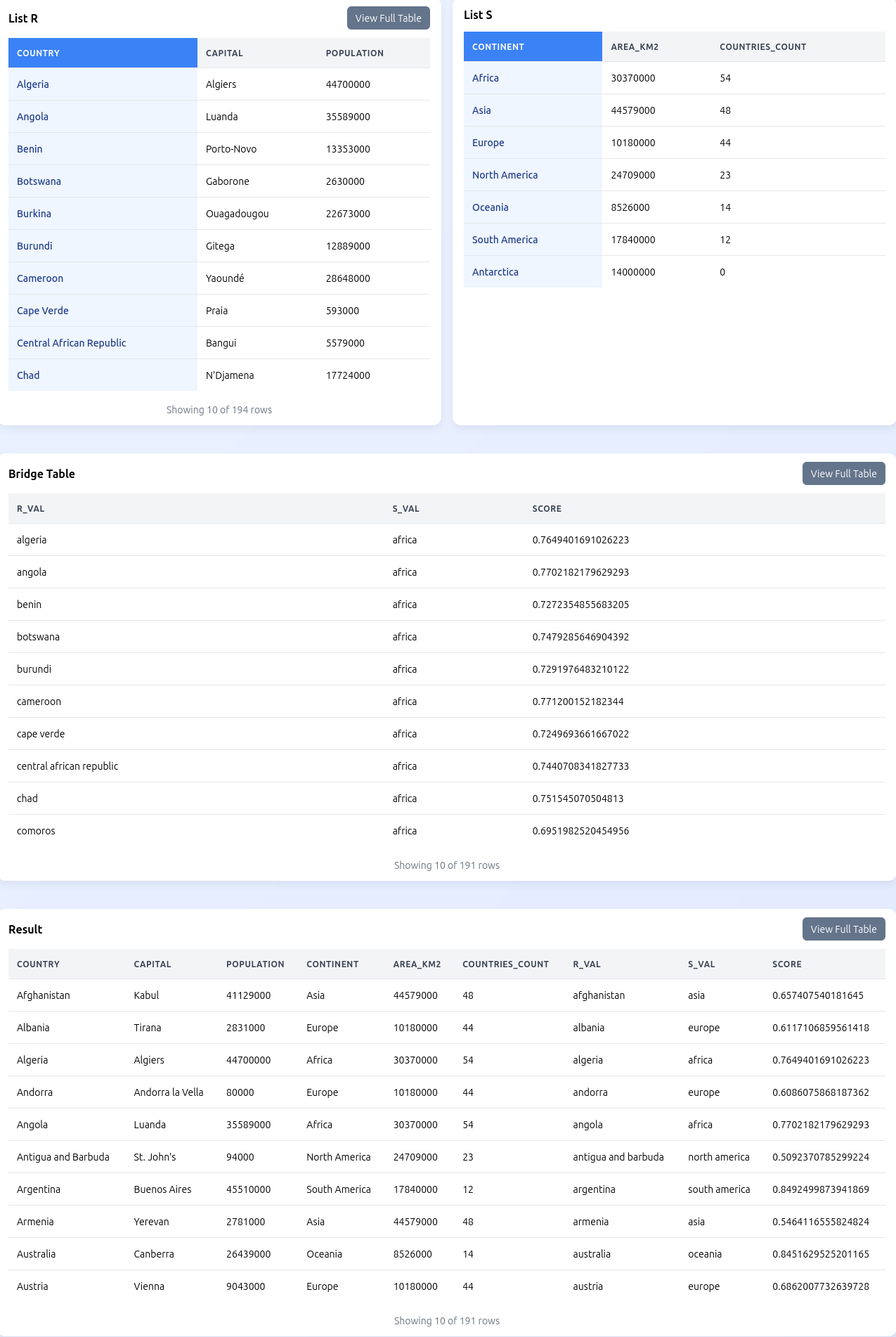The image size is (896, 1337).
Task: Select the Buenos Aires cell in Result
Action: [x=162, y=1189]
